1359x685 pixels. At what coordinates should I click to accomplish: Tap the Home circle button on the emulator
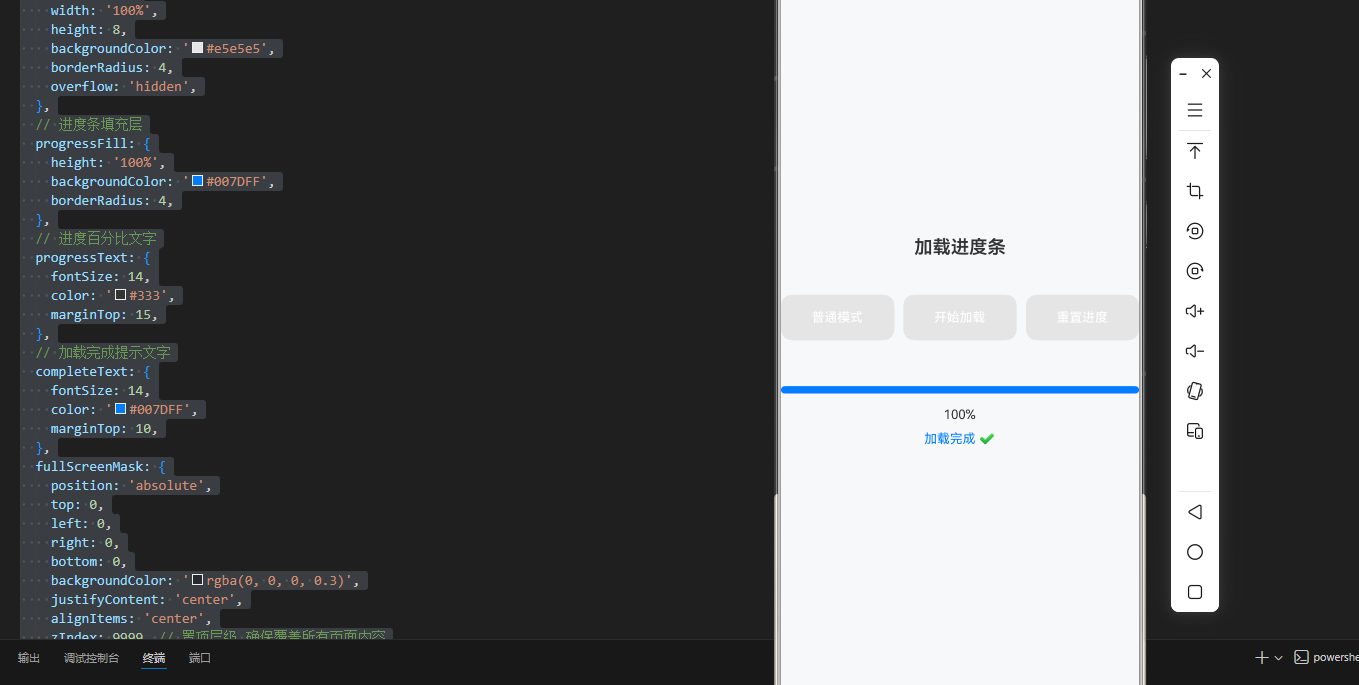[x=1194, y=551]
